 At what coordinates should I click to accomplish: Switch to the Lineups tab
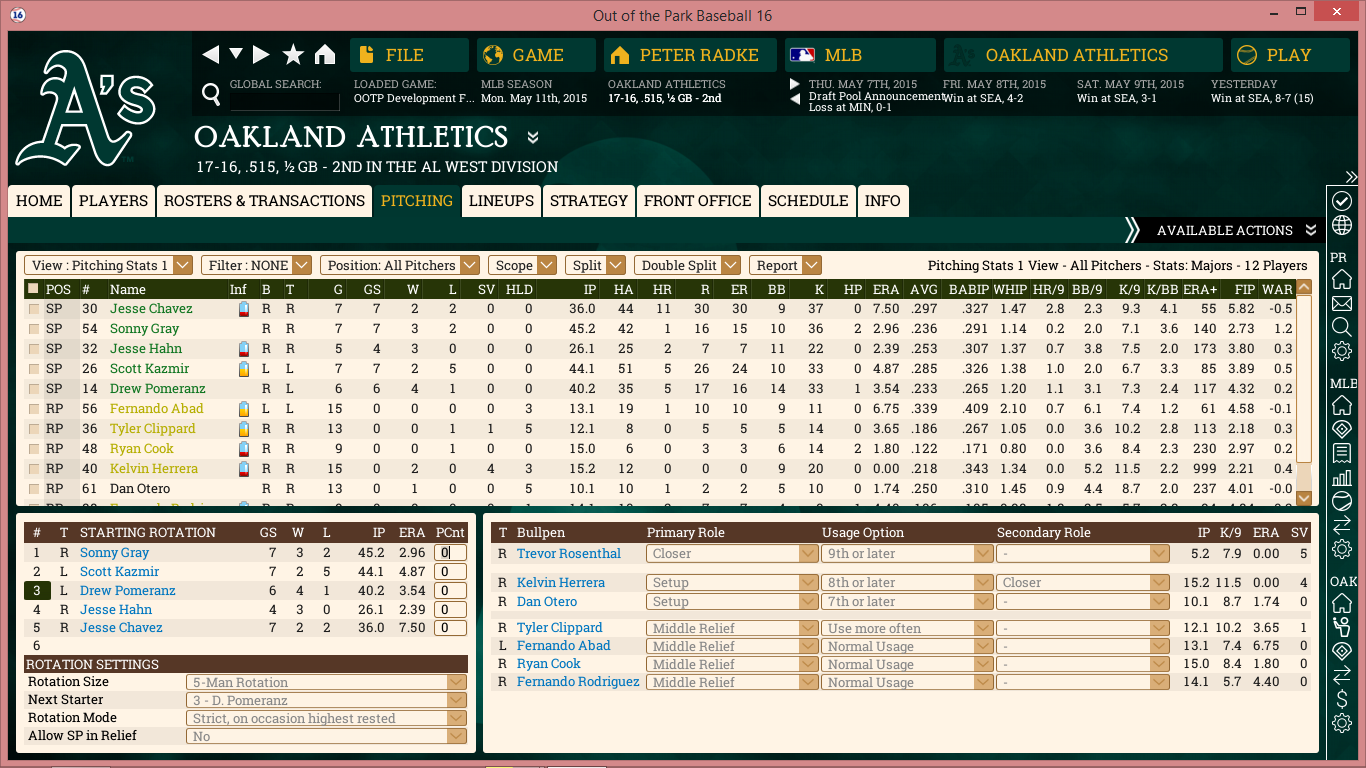click(501, 201)
